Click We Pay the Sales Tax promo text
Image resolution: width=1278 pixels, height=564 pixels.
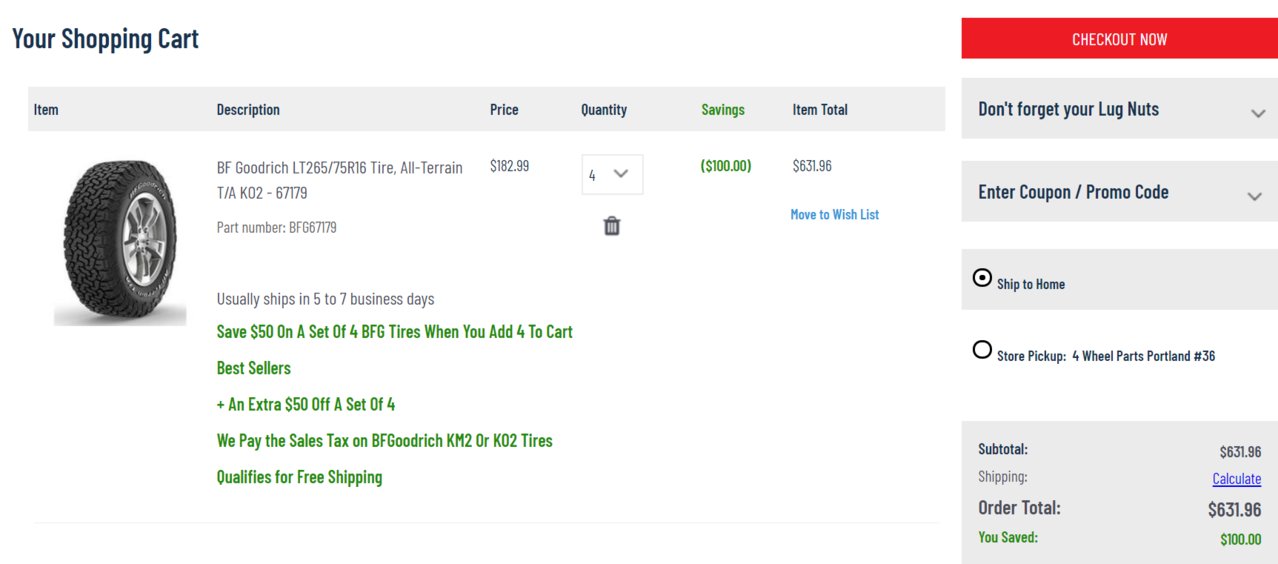385,440
